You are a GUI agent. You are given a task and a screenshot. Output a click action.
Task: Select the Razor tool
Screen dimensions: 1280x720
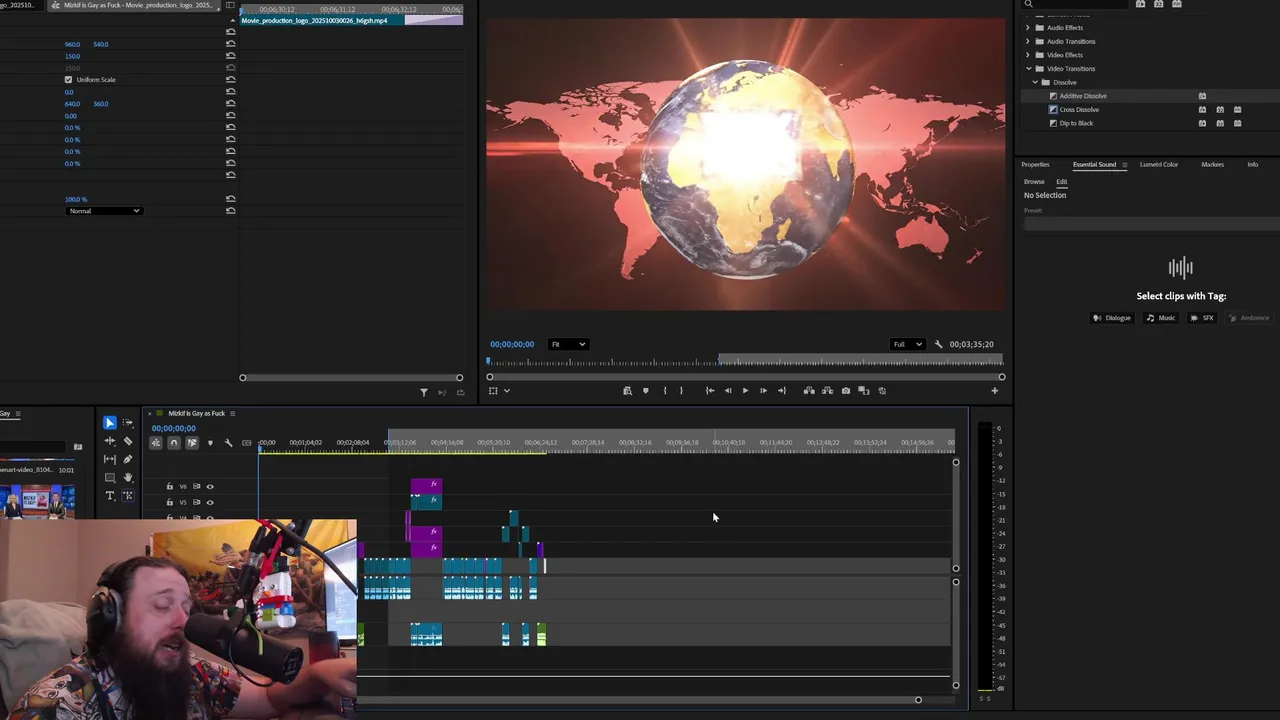point(128,441)
